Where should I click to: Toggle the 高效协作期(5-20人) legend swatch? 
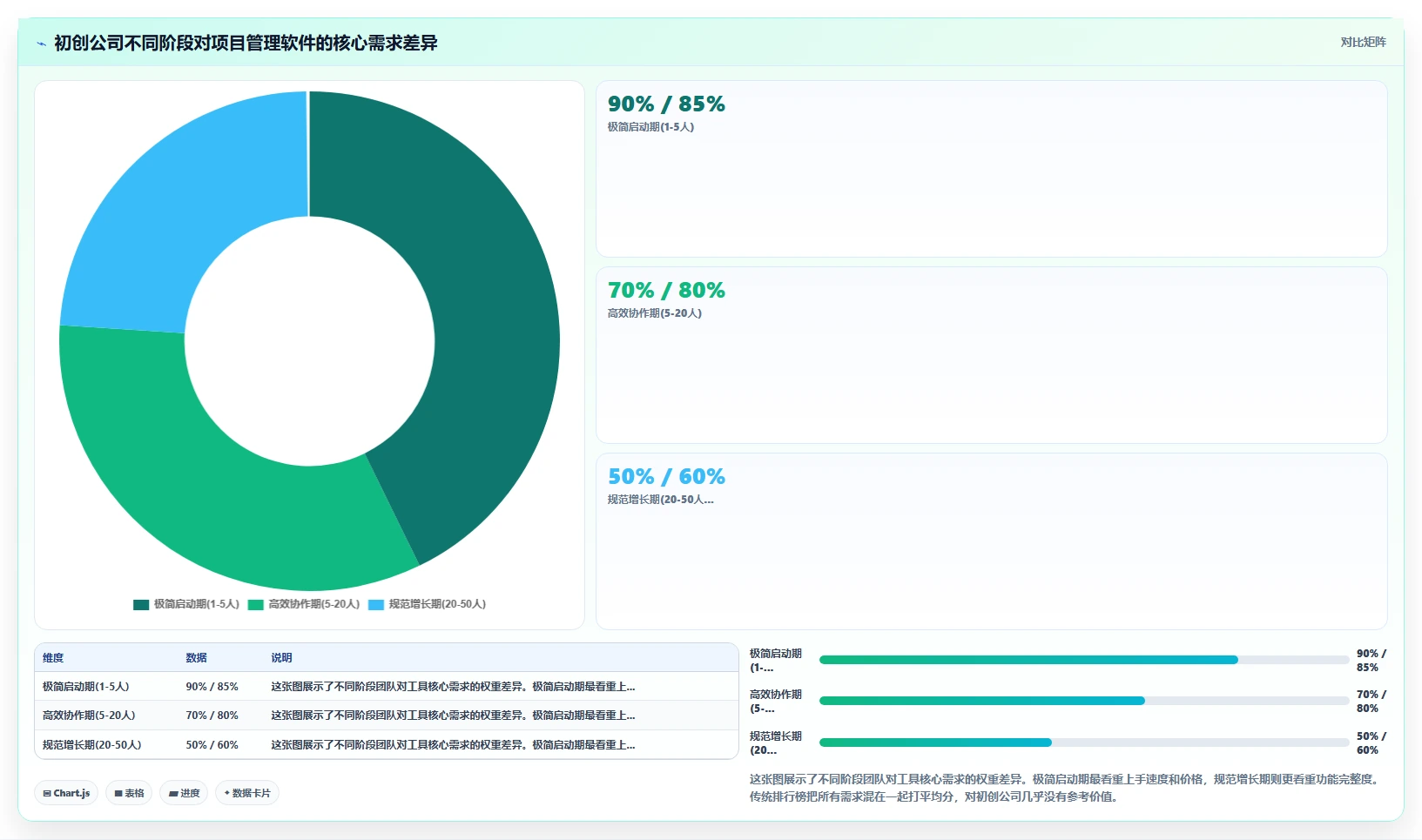(256, 604)
